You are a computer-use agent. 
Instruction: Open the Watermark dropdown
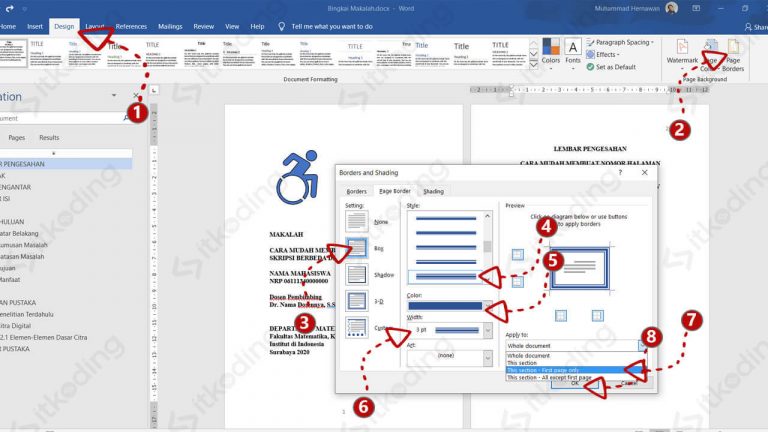pos(682,53)
